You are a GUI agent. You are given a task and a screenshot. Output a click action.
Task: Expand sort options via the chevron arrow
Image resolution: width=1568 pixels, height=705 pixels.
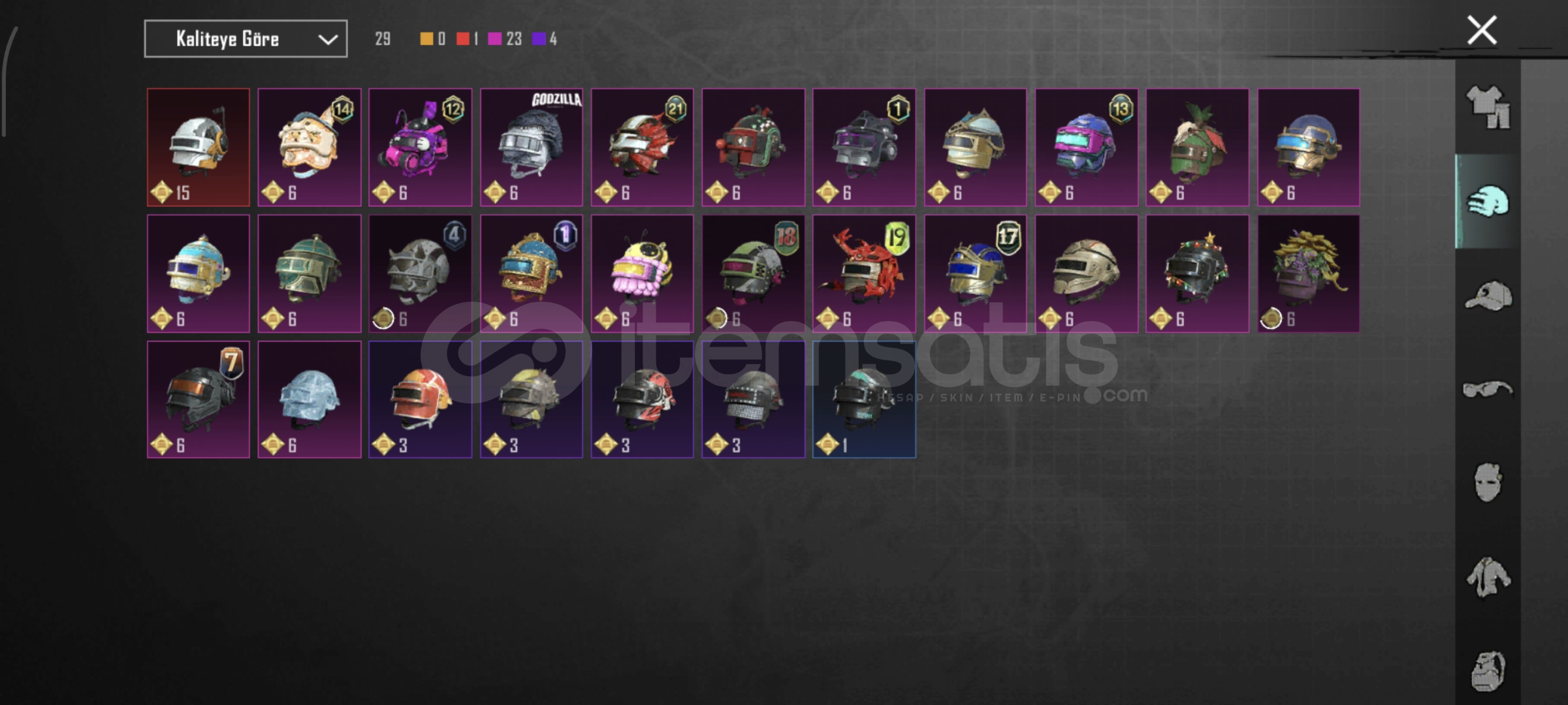point(328,40)
